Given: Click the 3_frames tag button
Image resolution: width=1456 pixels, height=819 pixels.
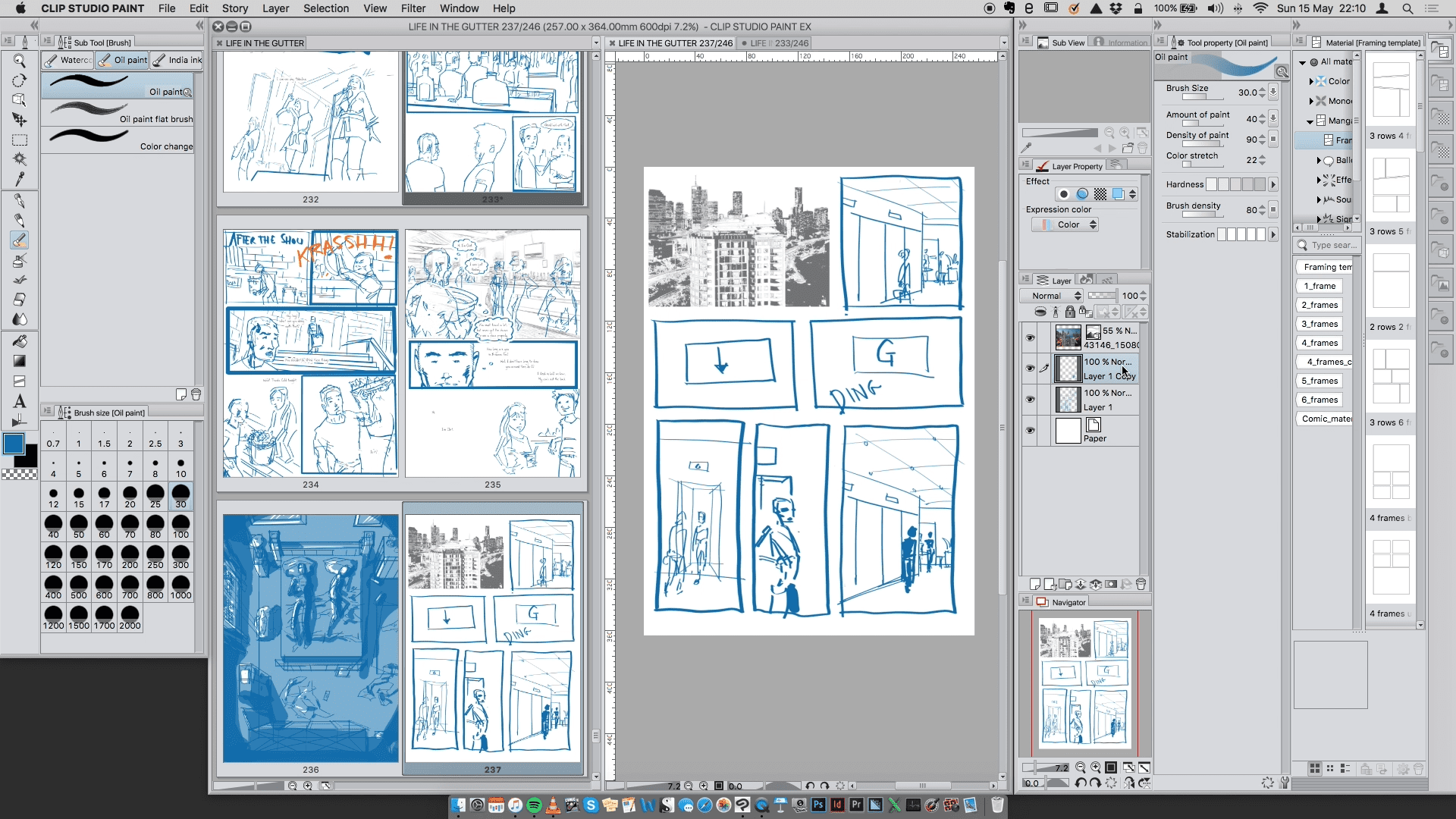Looking at the screenshot, I should [x=1319, y=324].
